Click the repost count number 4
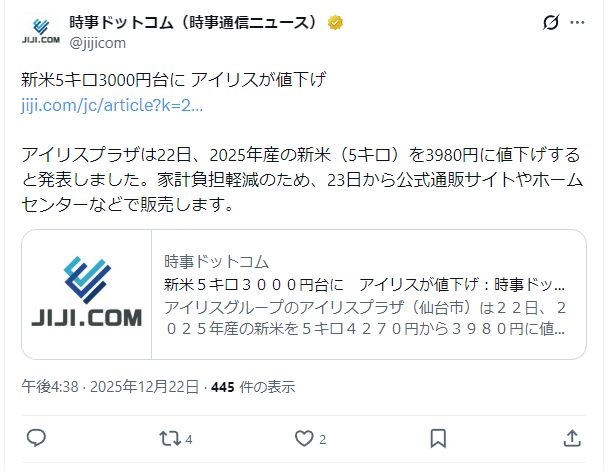This screenshot has height=471, width=609. [189, 440]
